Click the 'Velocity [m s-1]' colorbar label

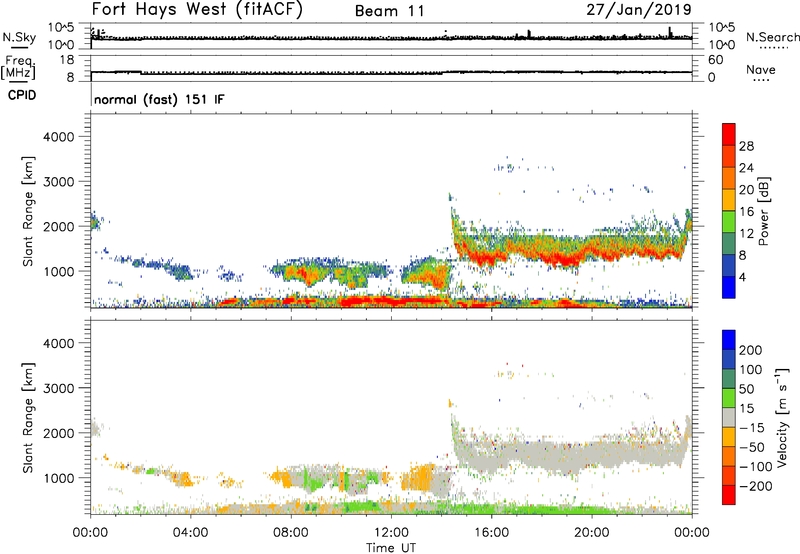pyautogui.click(x=782, y=417)
